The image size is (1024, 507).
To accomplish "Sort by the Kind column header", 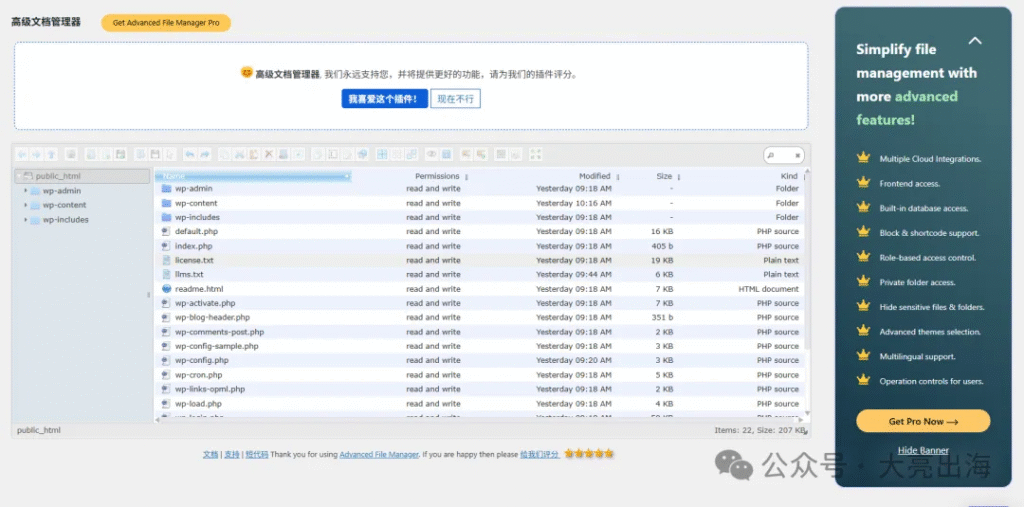I will [789, 176].
